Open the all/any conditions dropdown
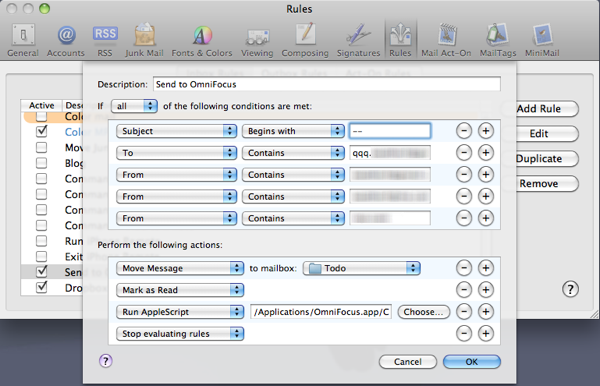 coord(134,106)
